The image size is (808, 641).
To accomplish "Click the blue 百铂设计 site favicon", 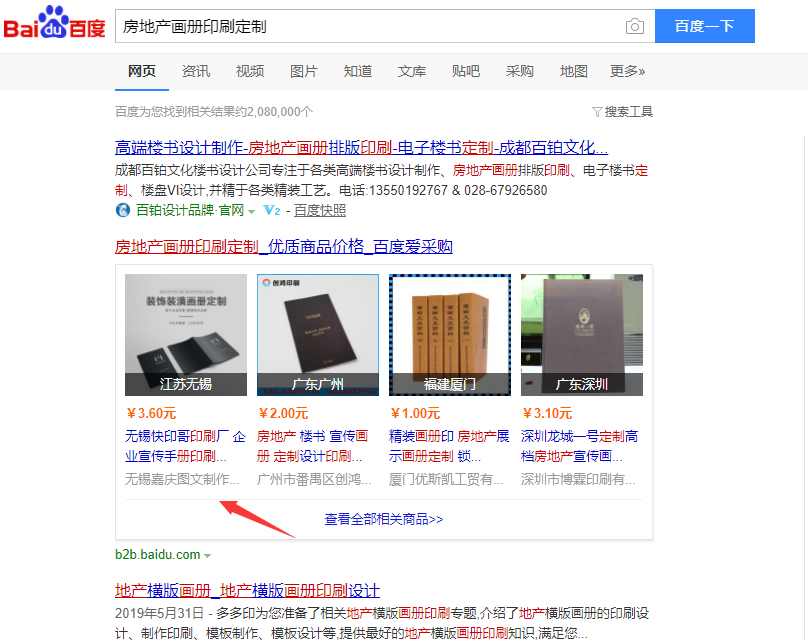I will [123, 210].
